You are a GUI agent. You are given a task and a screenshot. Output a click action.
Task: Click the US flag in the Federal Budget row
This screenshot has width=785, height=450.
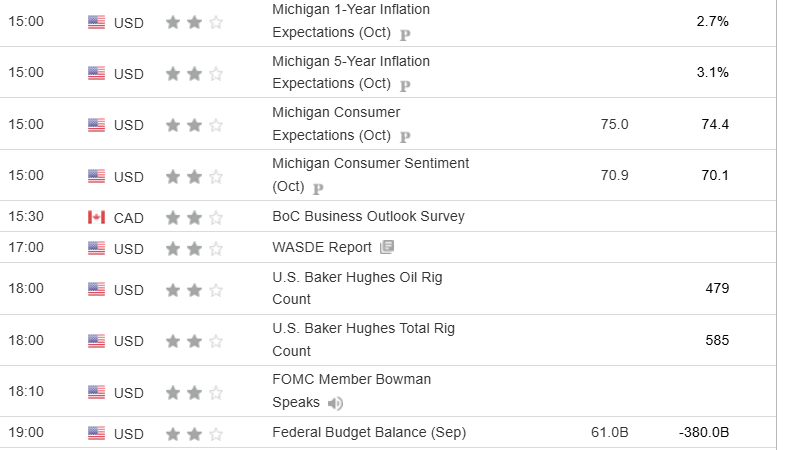point(96,433)
